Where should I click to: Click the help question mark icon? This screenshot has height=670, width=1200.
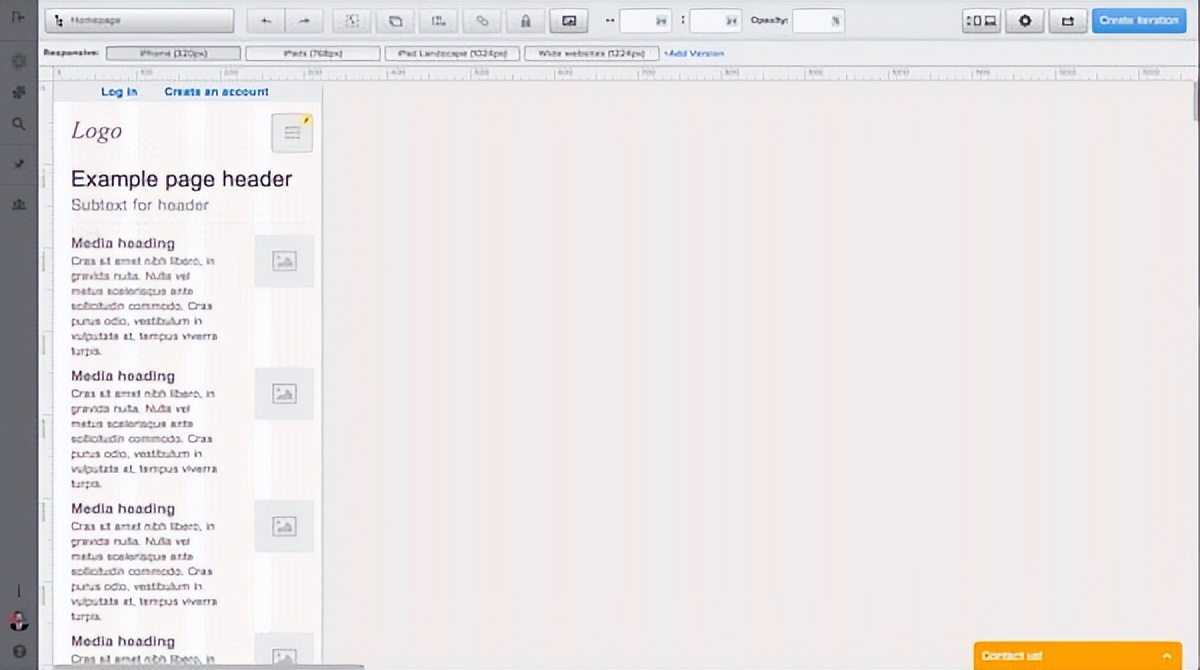[x=19, y=651]
